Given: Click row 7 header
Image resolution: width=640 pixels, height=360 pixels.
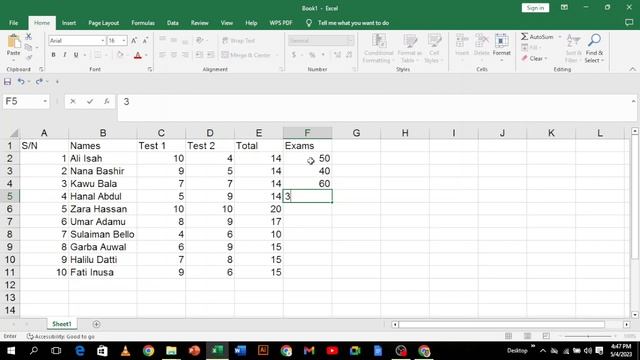Looking at the screenshot, I should [x=10, y=222].
